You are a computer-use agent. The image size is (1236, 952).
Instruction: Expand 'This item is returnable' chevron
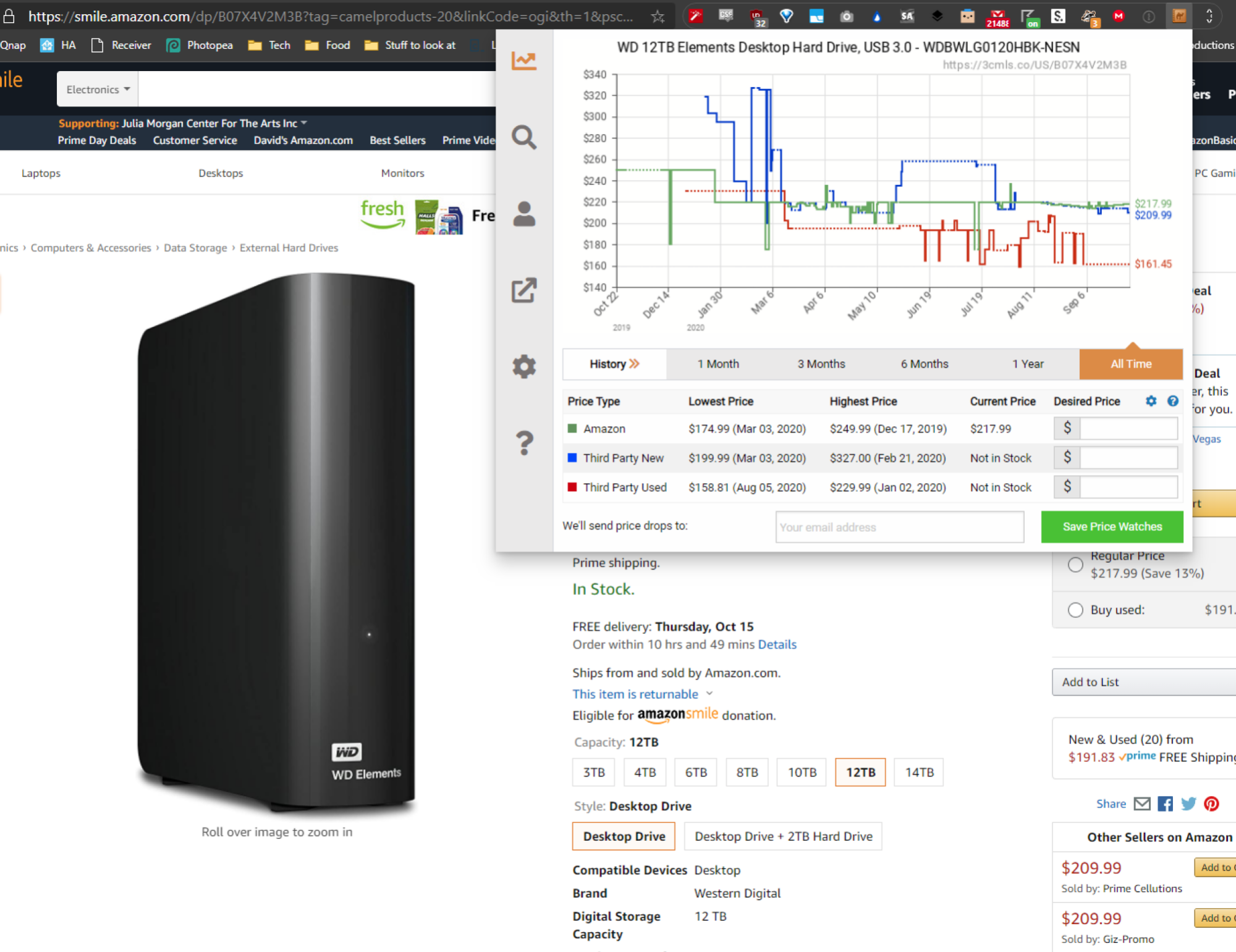pos(709,694)
